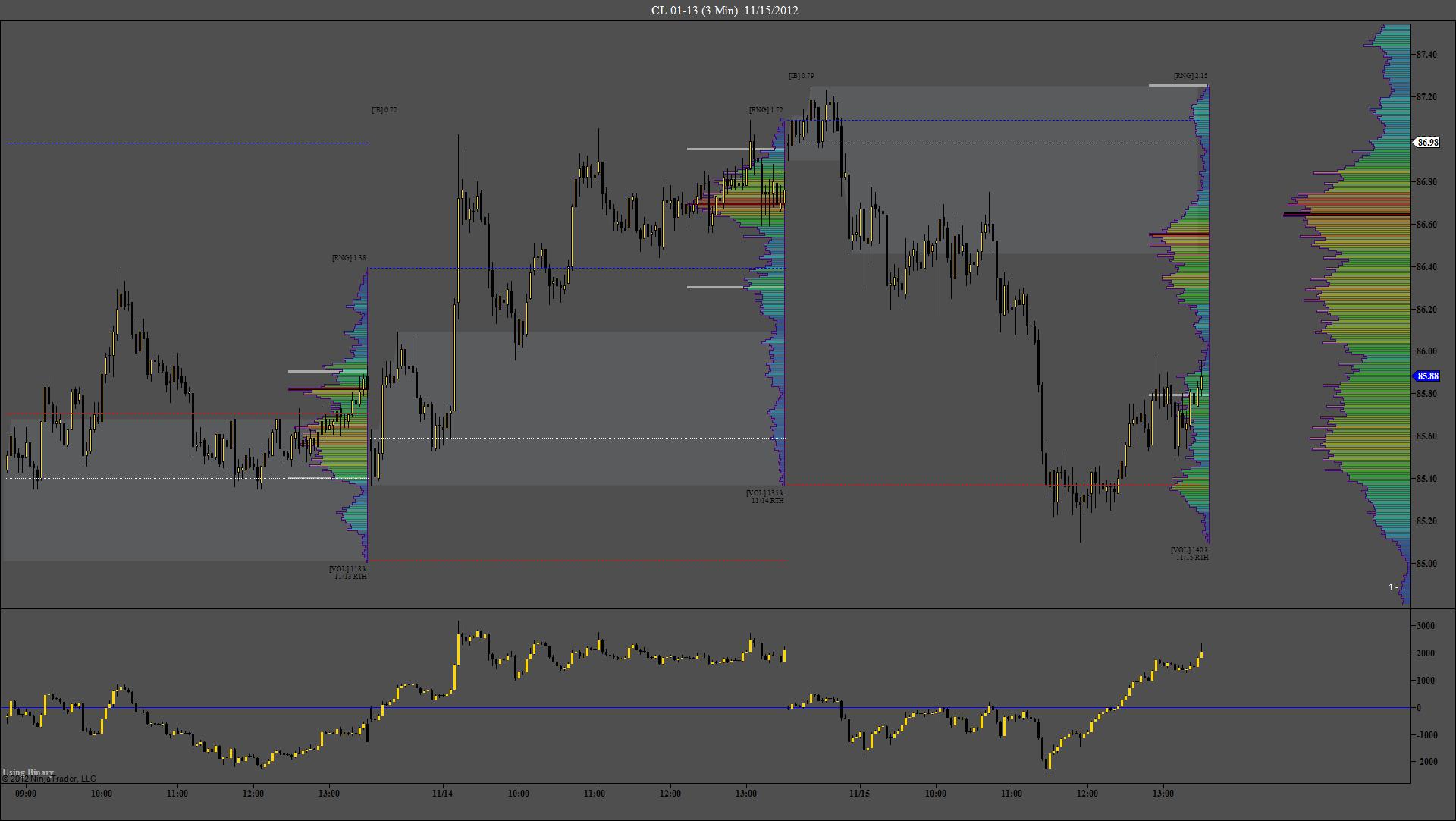
Task: Click the 09:00 time axis label
Action: [x=26, y=794]
